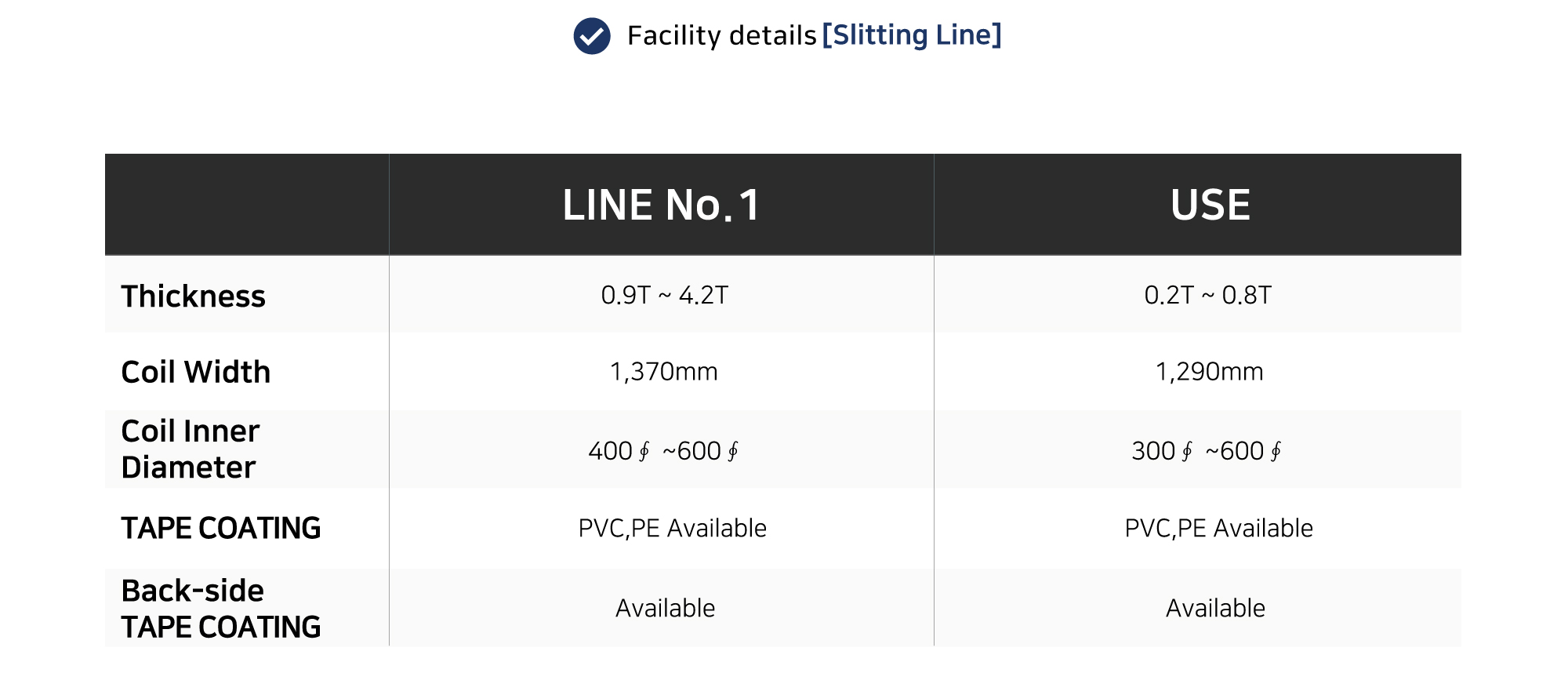Select the LINE No.1 column header

[661, 205]
